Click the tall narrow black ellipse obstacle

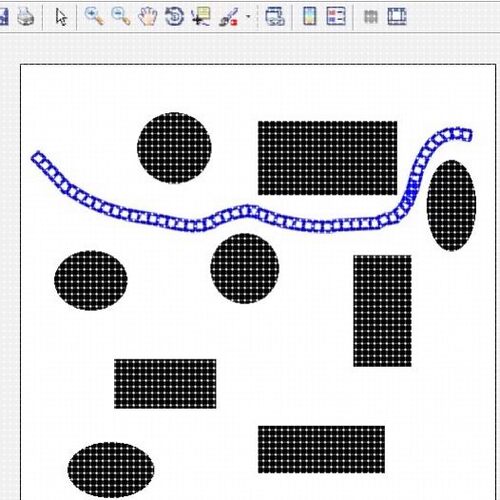451,205
